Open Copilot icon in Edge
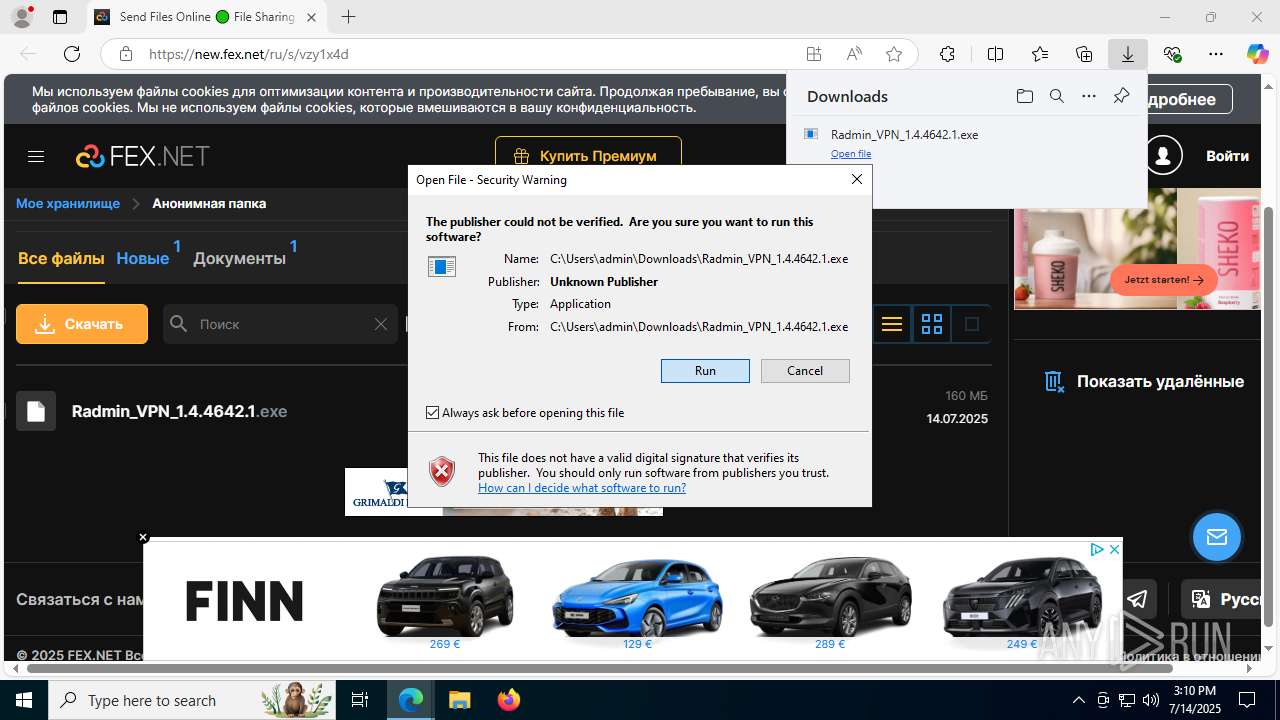This screenshot has height=720, width=1280. click(1257, 54)
